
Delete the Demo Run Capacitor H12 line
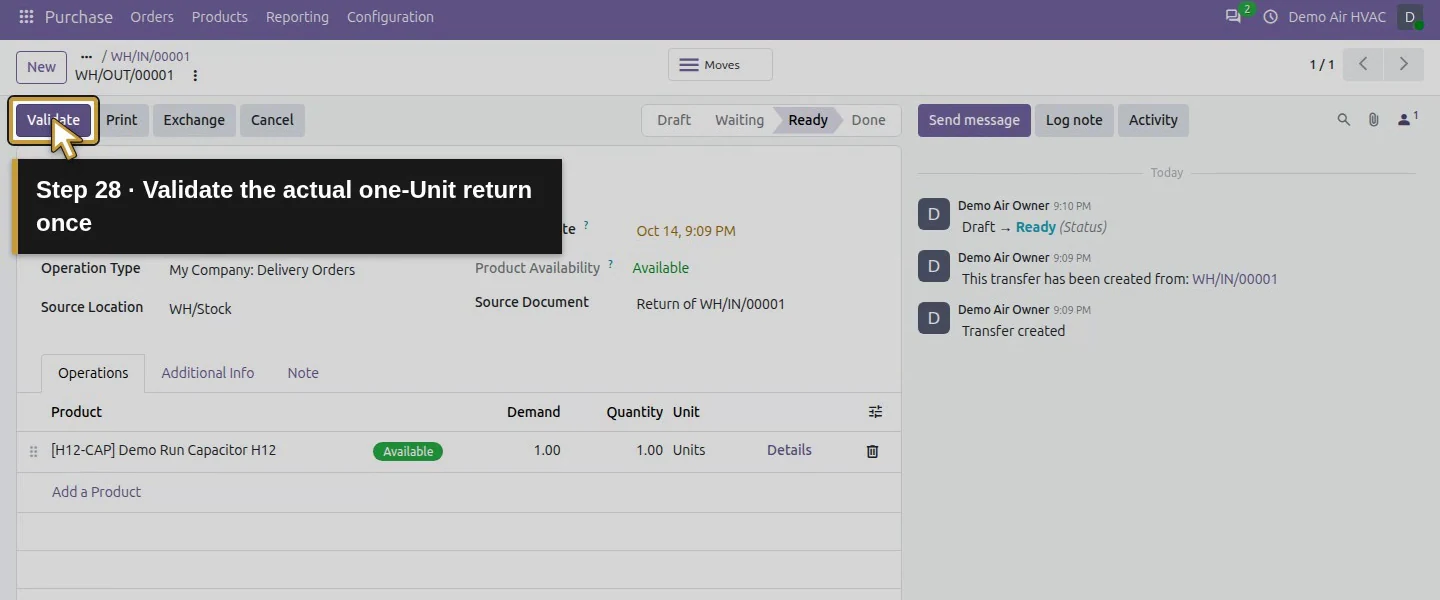[872, 451]
